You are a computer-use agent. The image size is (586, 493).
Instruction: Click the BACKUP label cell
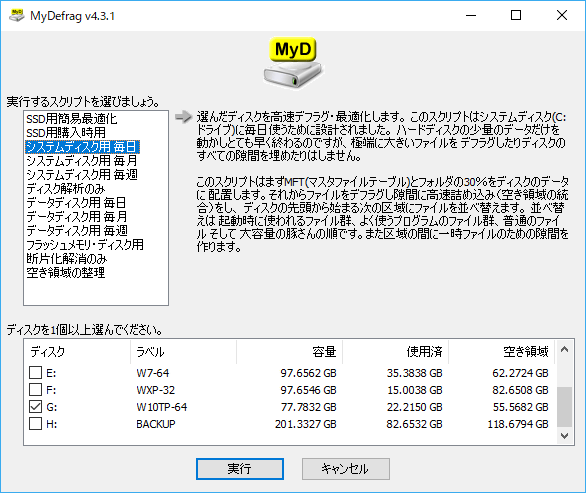pos(155,424)
